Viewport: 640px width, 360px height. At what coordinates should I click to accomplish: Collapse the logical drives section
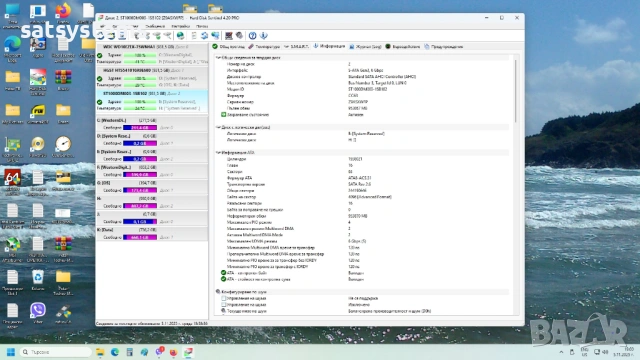click(x=218, y=127)
